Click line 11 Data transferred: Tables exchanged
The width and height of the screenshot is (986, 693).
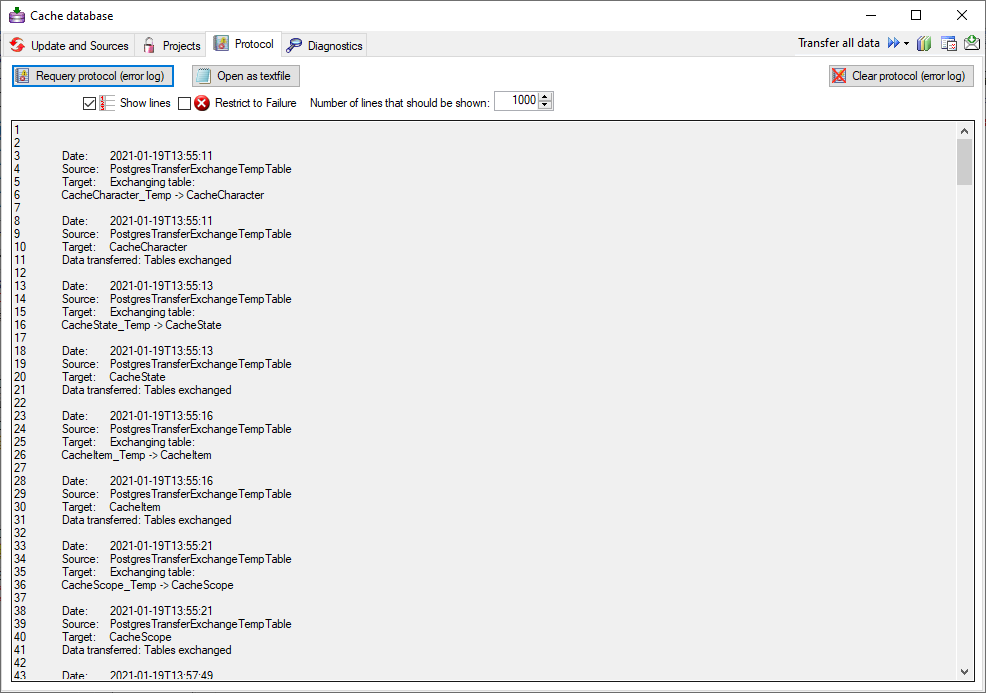pos(147,260)
